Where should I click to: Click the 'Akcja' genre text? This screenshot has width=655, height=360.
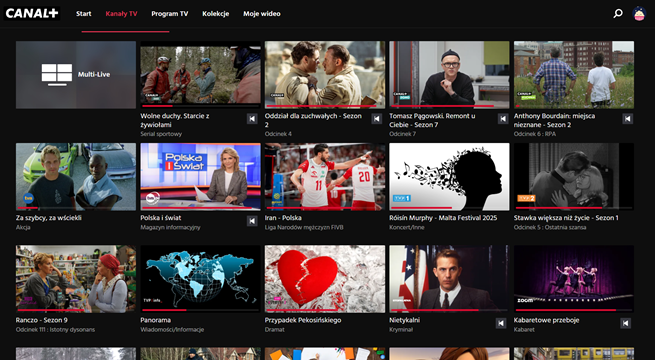pyautogui.click(x=23, y=228)
